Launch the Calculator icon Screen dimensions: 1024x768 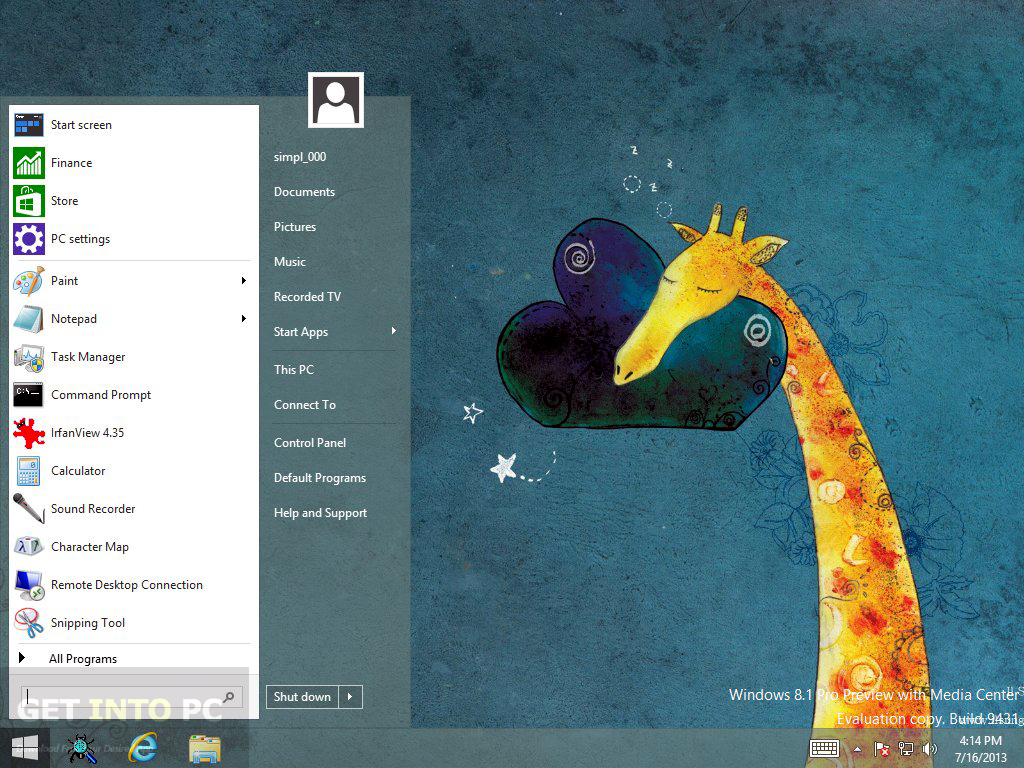[29, 471]
